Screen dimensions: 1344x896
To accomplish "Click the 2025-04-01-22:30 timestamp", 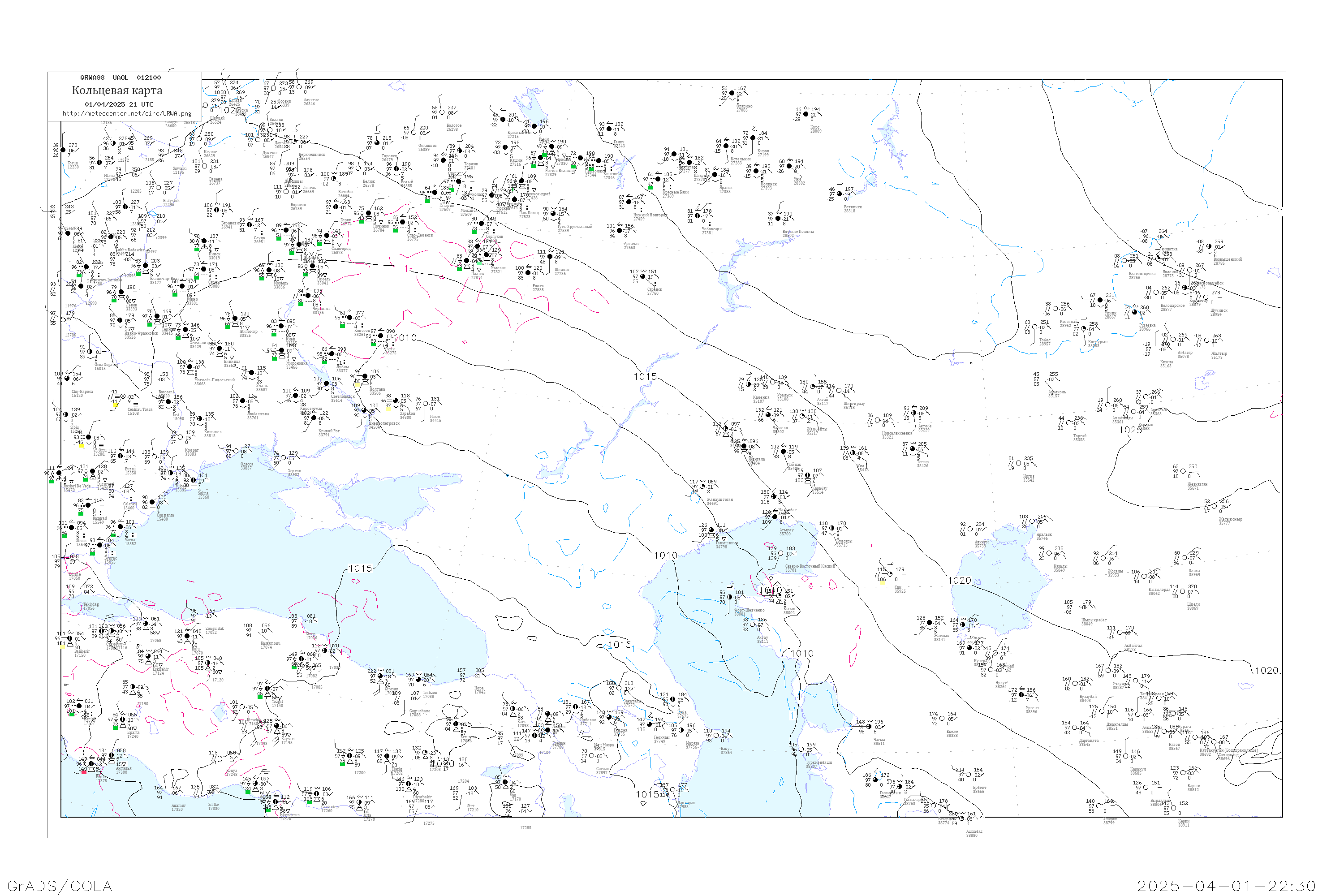I will [1226, 886].
